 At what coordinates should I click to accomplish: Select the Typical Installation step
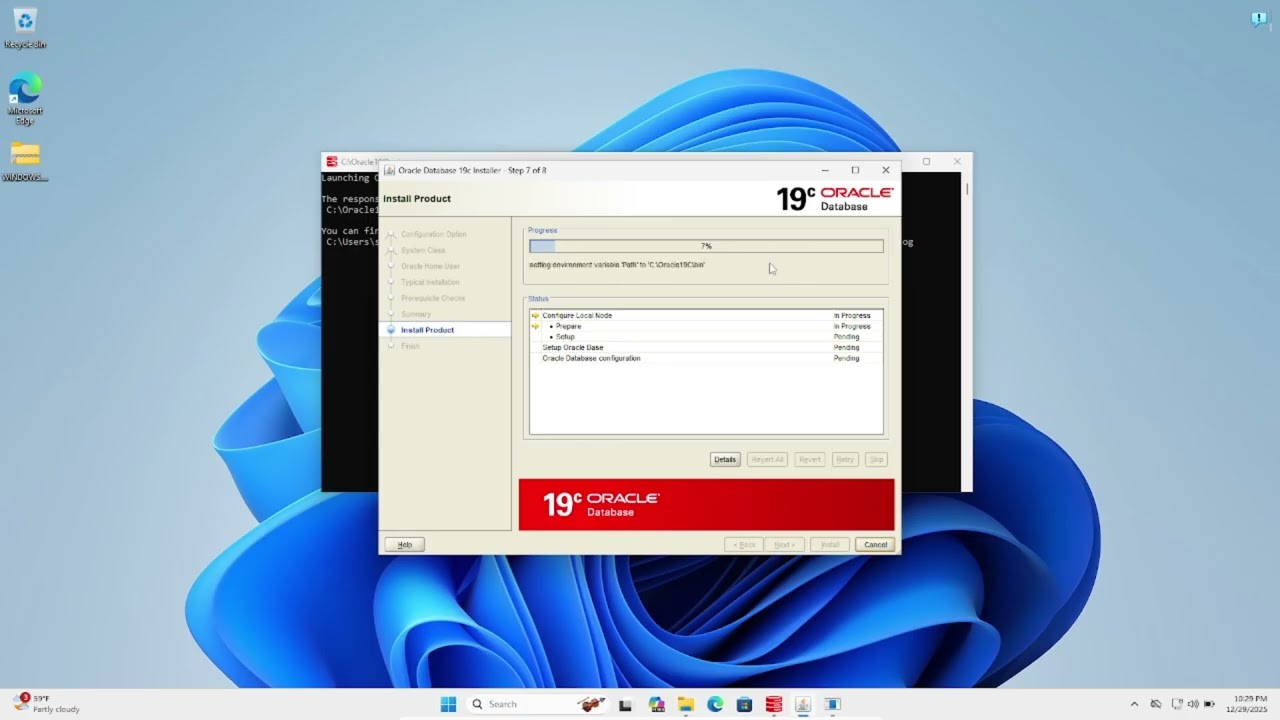tap(430, 282)
